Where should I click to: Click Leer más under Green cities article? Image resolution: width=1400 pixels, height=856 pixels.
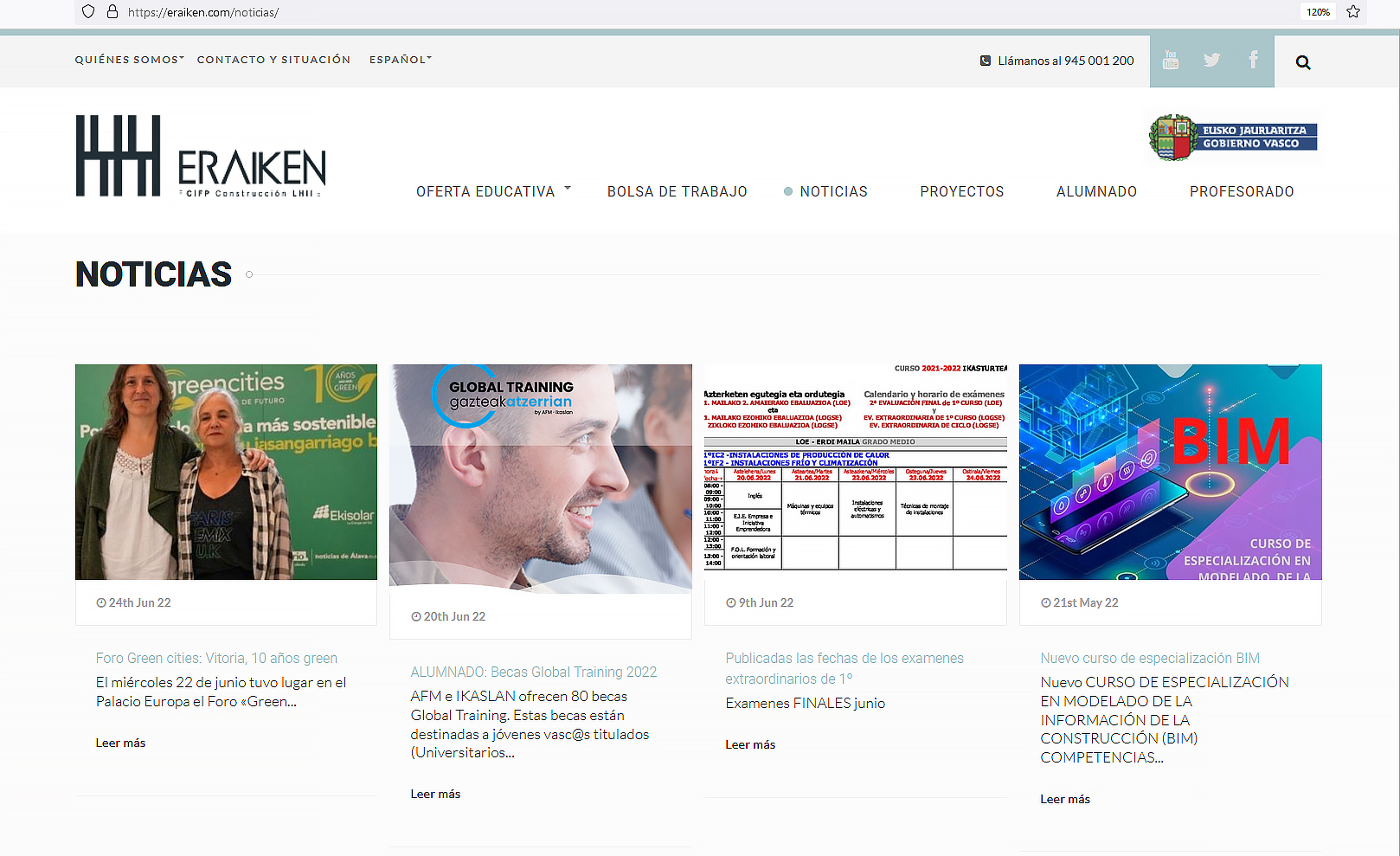[x=120, y=743]
